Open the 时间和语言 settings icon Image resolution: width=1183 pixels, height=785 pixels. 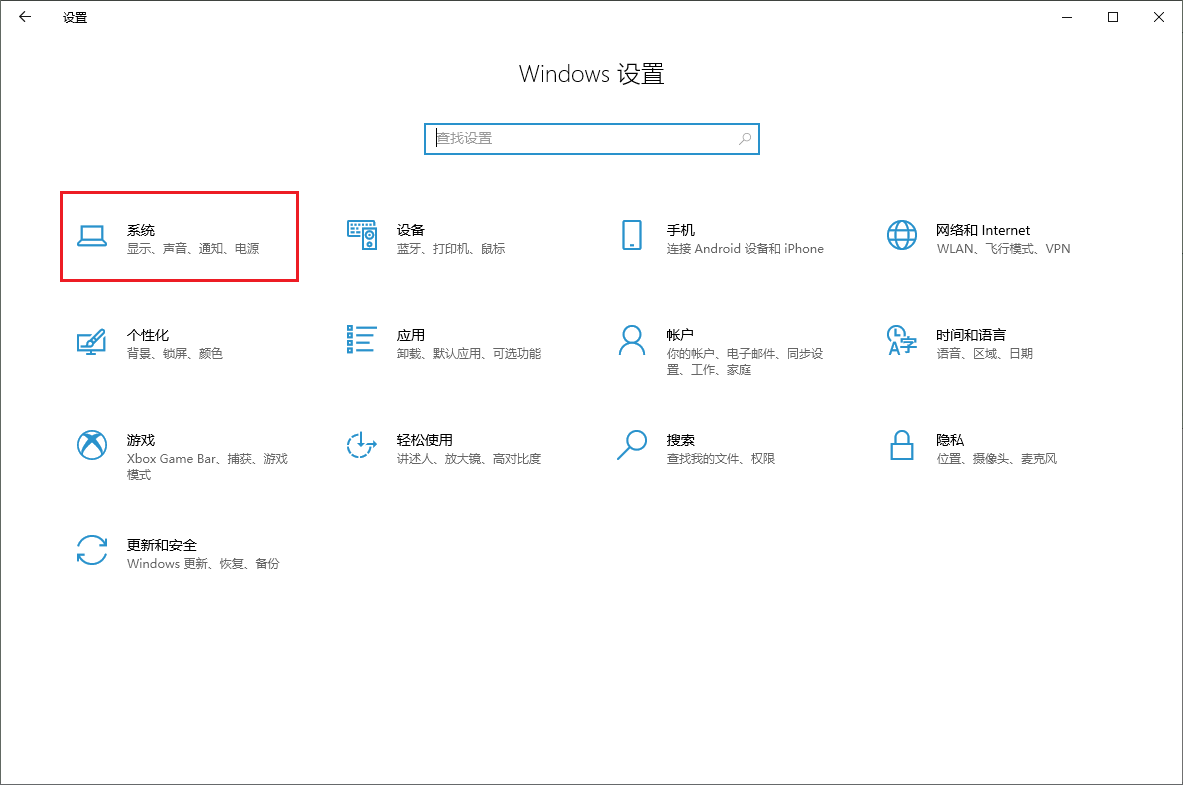[x=901, y=341]
